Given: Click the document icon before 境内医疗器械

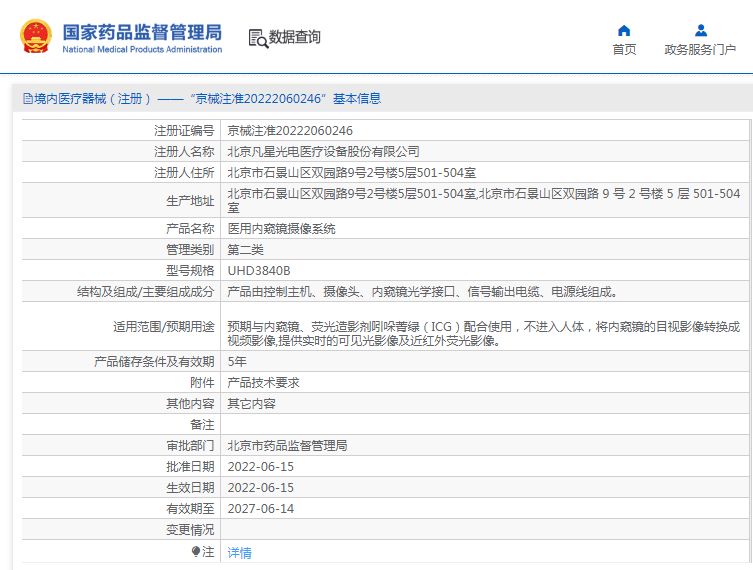Looking at the screenshot, I should pos(28,99).
